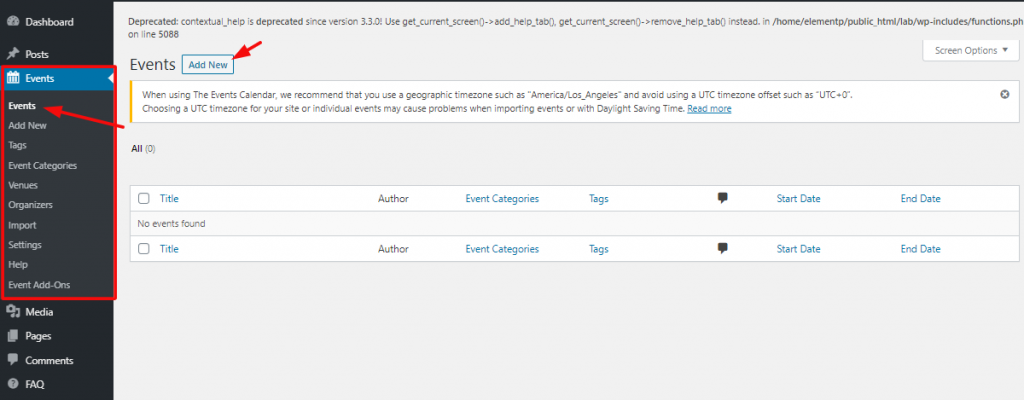This screenshot has width=1024, height=400.
Task: Click the Add New button beside Events heading
Action: coord(208,65)
